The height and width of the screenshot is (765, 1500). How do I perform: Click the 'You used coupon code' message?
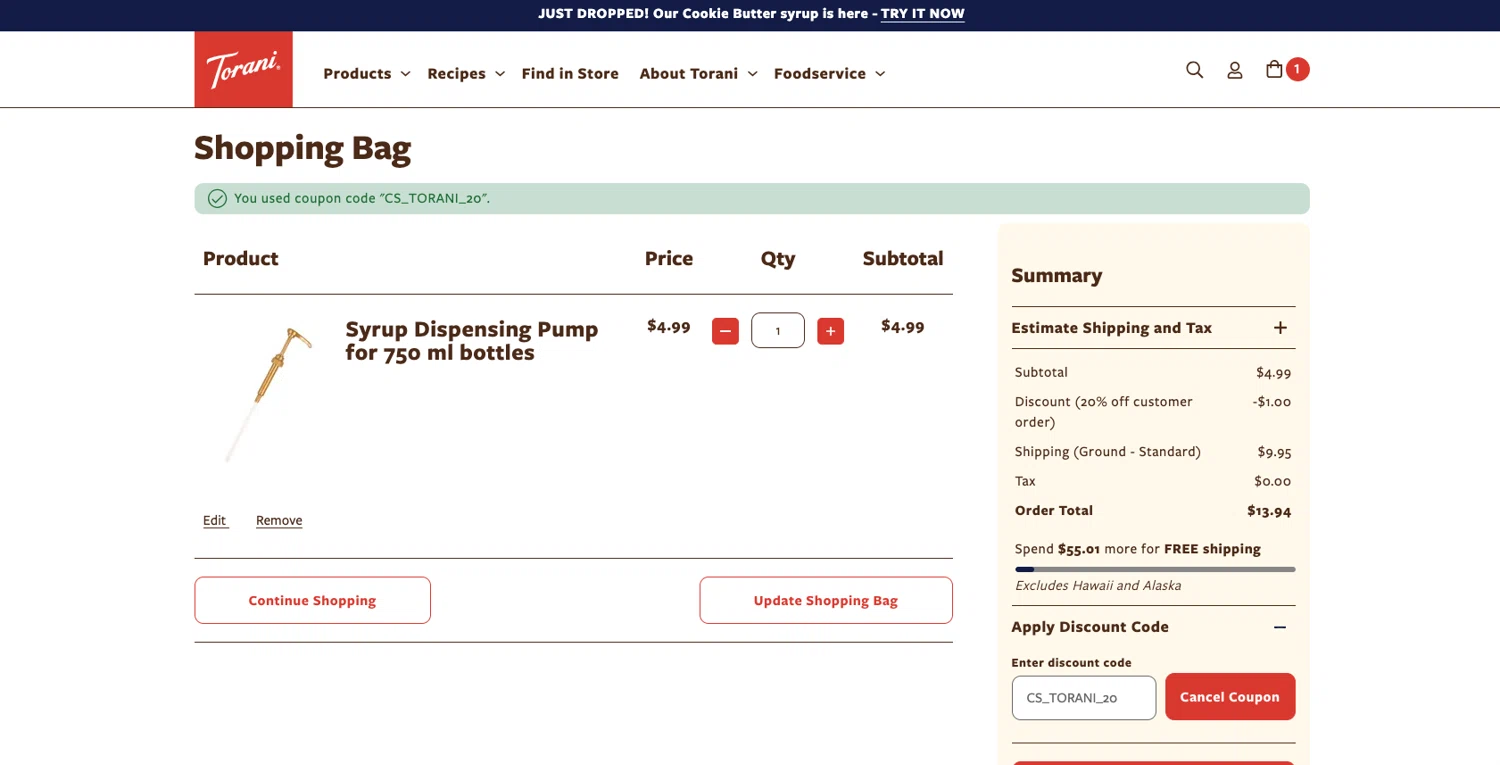(362, 198)
